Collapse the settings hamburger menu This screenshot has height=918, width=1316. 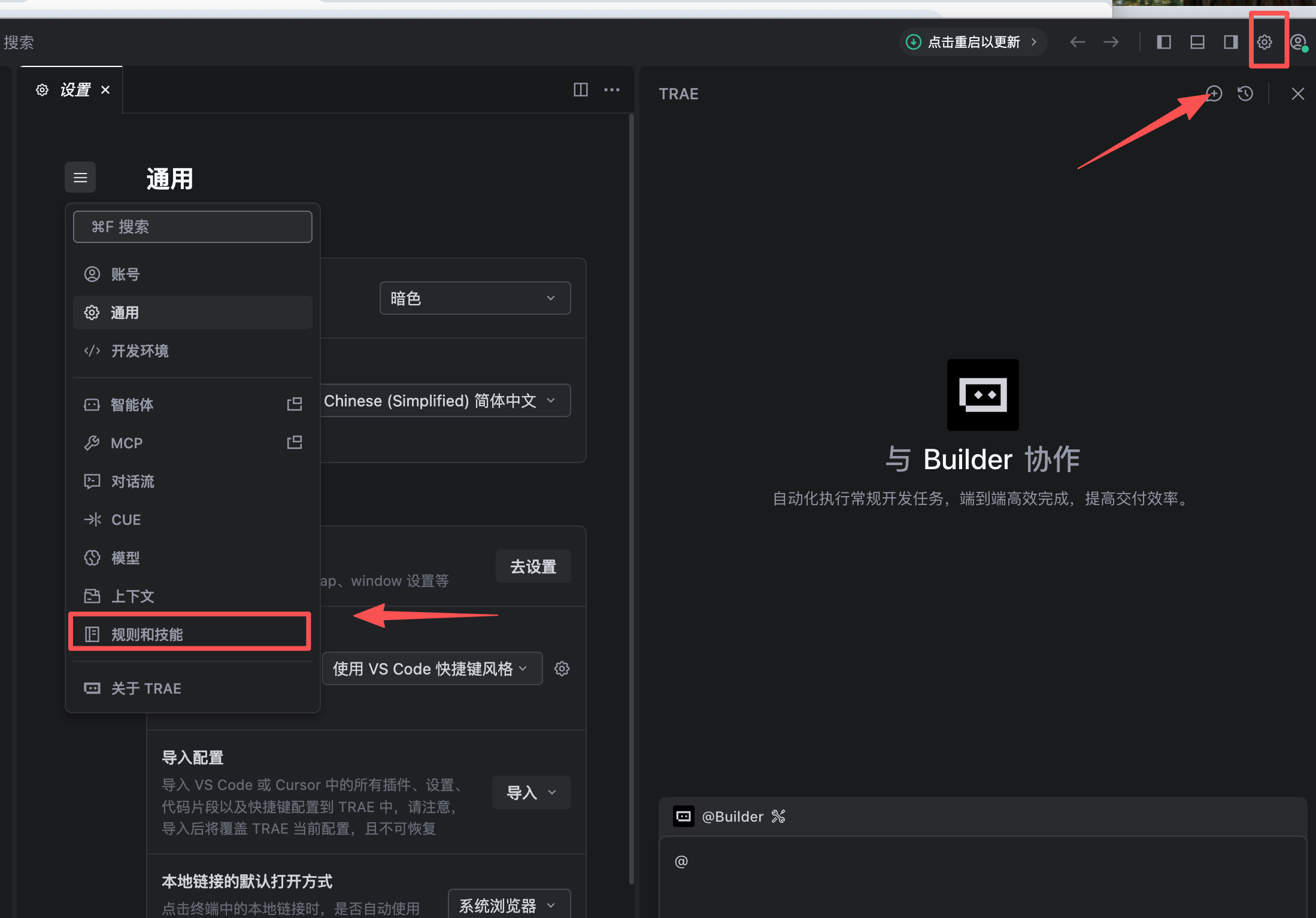pyautogui.click(x=80, y=177)
